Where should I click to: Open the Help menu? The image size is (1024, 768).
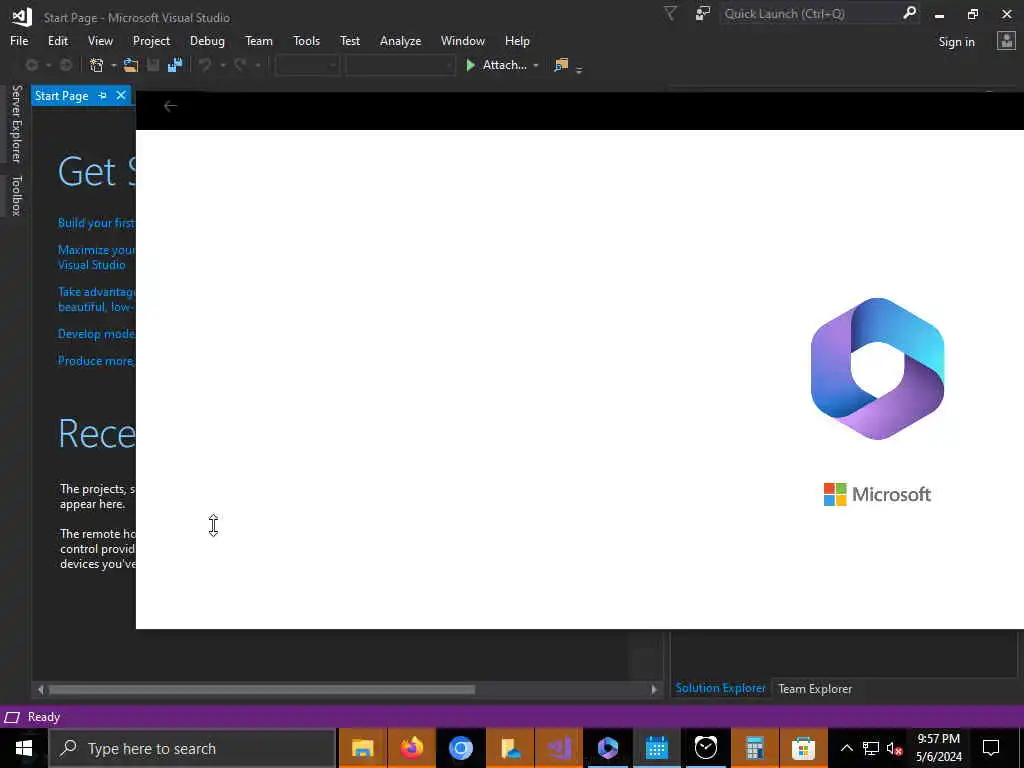tap(517, 40)
